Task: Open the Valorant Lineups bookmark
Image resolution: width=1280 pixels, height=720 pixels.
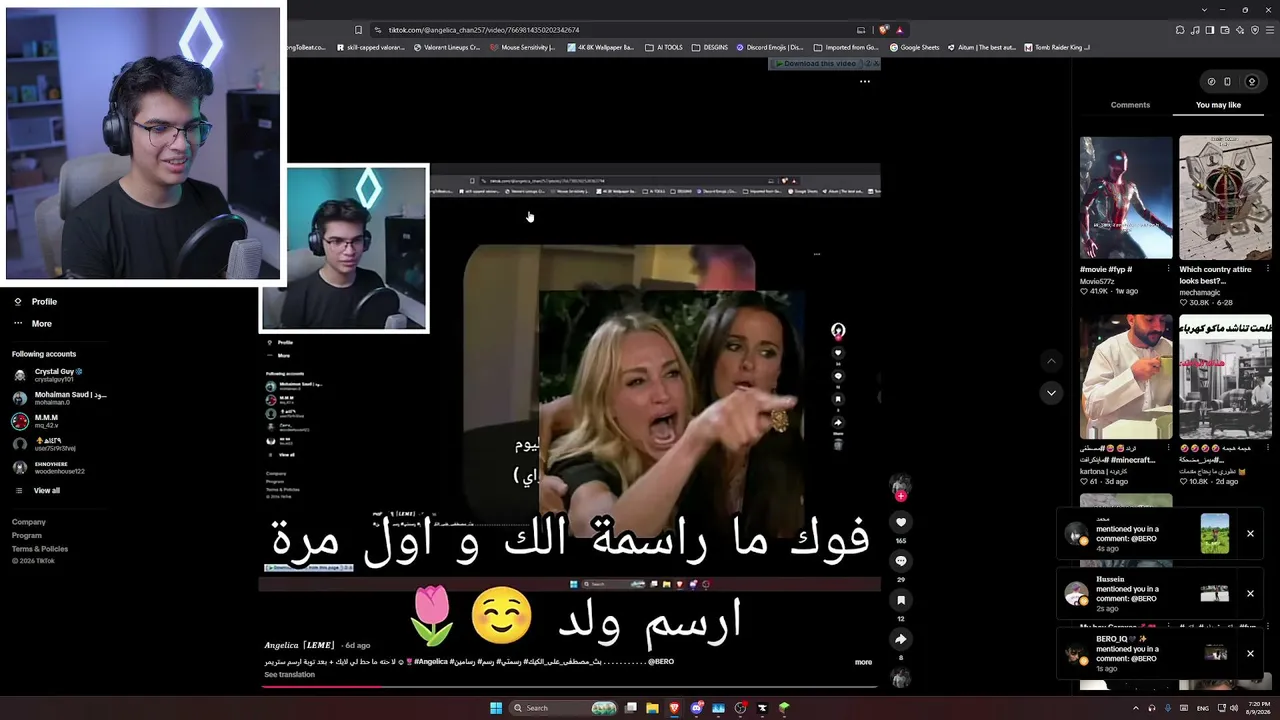Action: coord(447,47)
